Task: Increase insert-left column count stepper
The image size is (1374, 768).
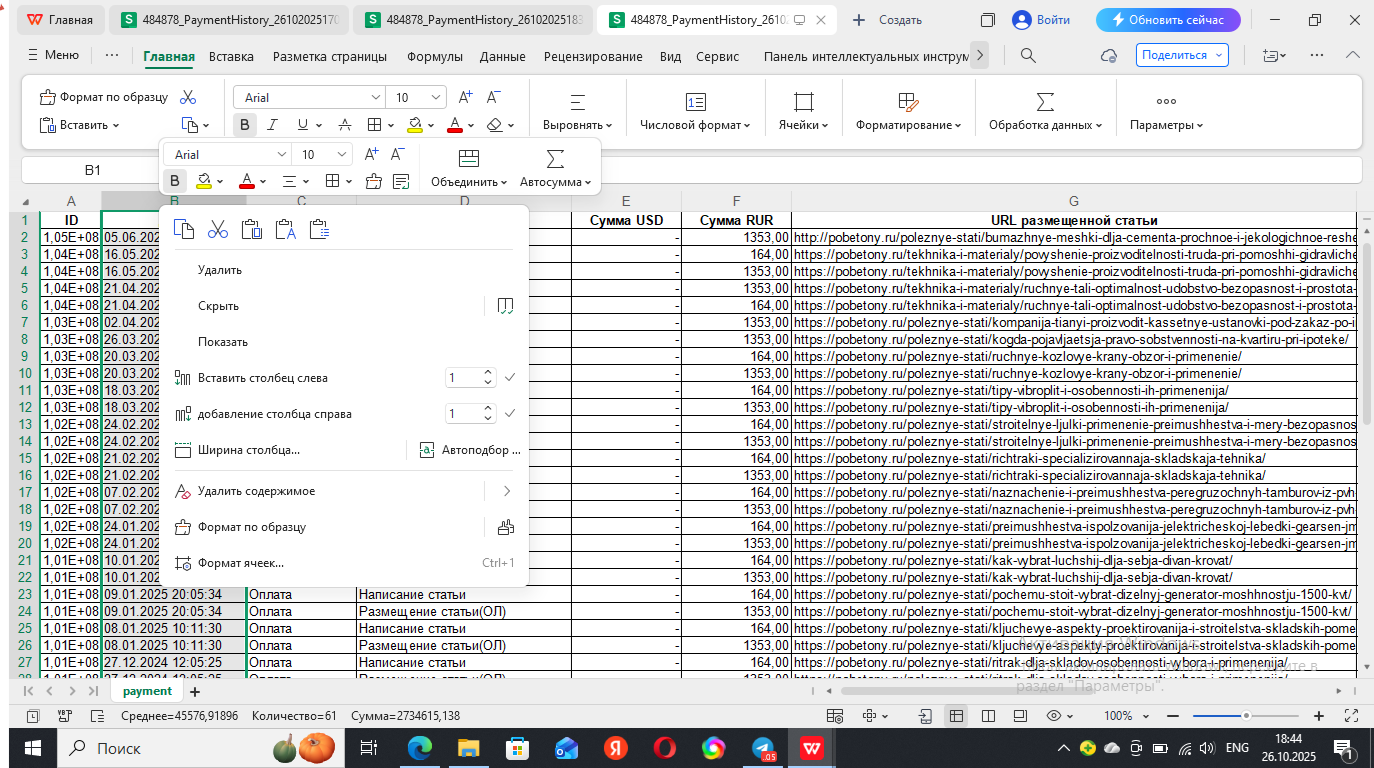Action: [488, 374]
